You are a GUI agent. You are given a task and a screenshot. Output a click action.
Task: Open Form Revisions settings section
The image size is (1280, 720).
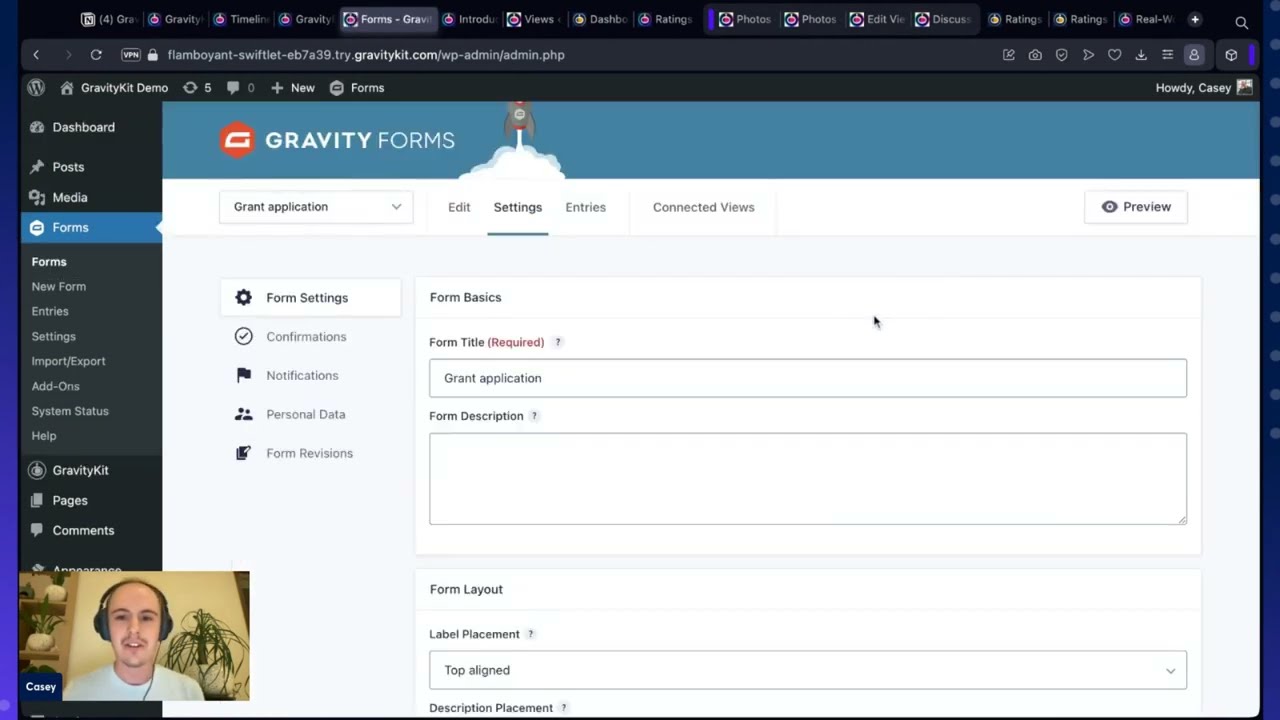pyautogui.click(x=310, y=453)
